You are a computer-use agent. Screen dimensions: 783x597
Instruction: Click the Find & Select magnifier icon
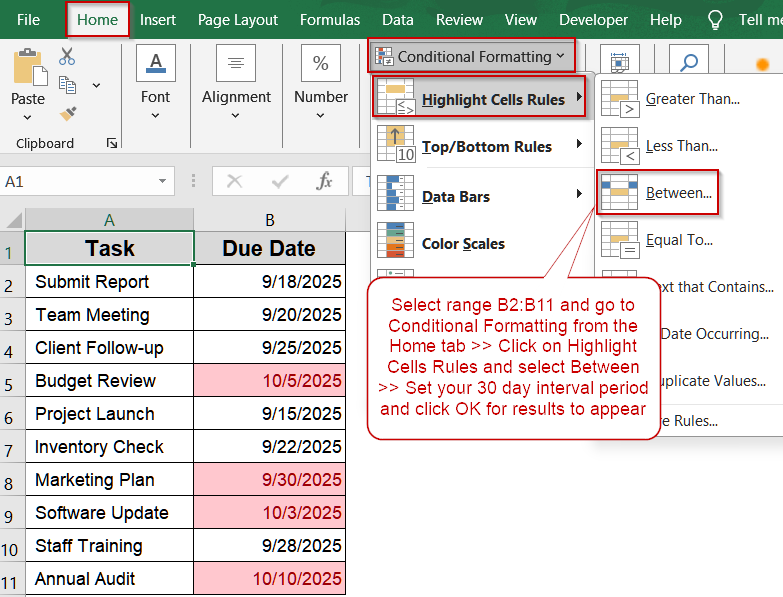[x=688, y=62]
